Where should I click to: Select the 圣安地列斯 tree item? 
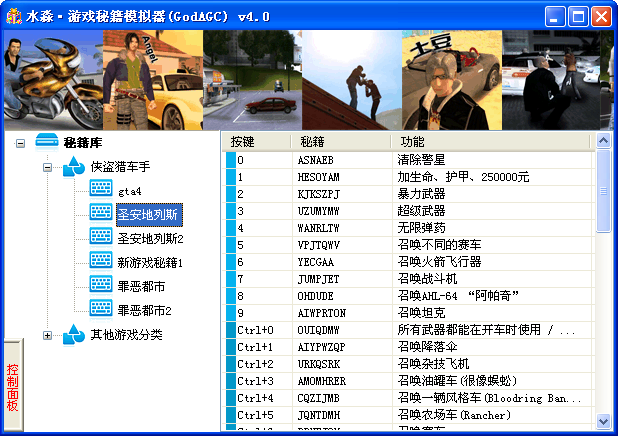(149, 215)
